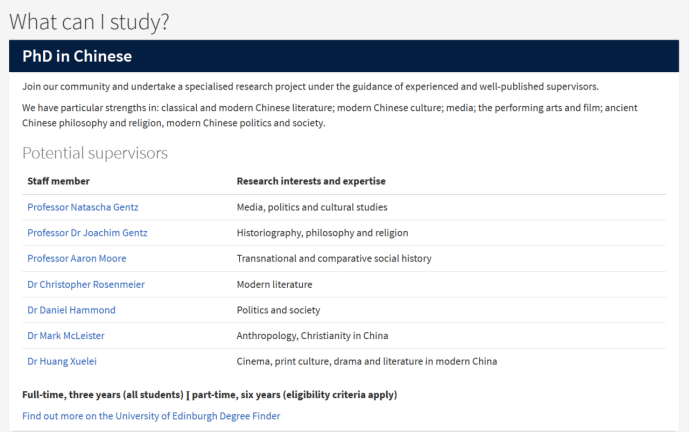The width and height of the screenshot is (689, 433).
Task: Open Dr Mark McLeister's profile
Action: click(x=66, y=336)
